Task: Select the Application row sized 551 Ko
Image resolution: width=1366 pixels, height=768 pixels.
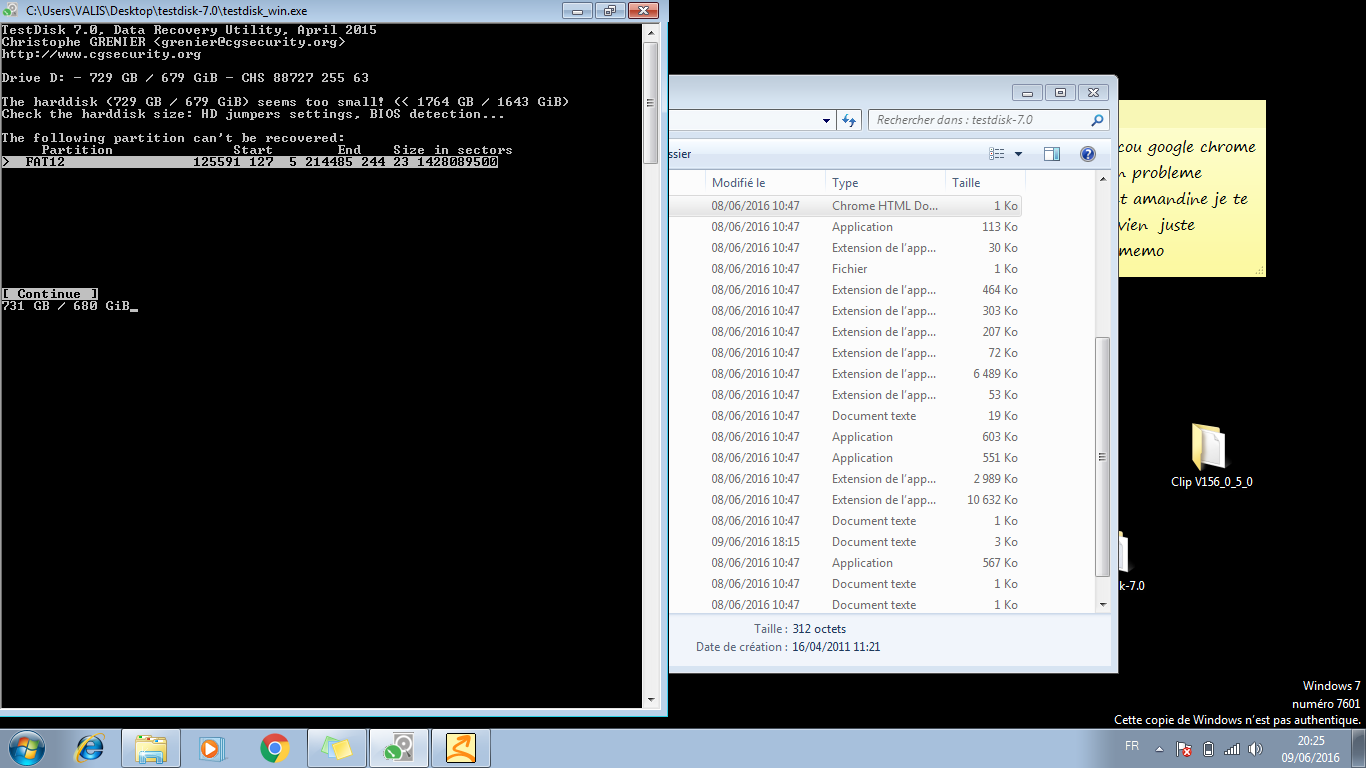Action: pyautogui.click(x=847, y=458)
